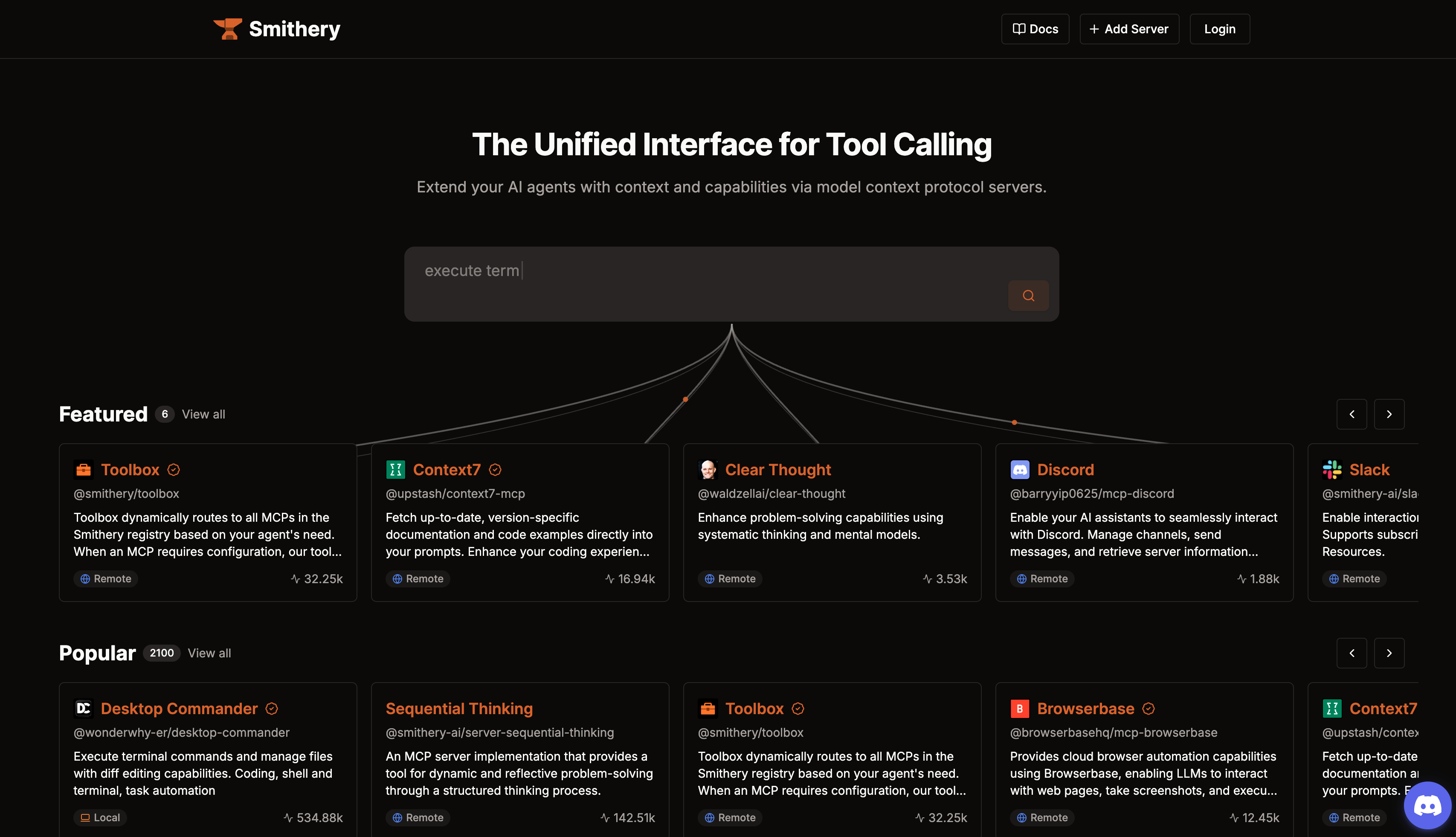The image size is (1456, 837).
Task: Click the Context7 server icon in Featured
Action: (x=395, y=470)
